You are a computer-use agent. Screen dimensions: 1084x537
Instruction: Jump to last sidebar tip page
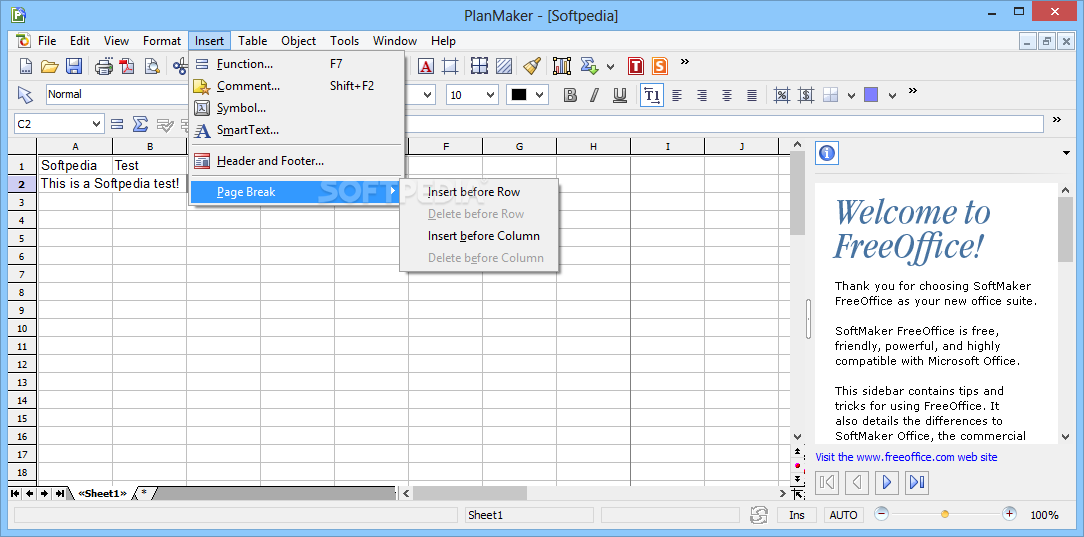pos(916,482)
